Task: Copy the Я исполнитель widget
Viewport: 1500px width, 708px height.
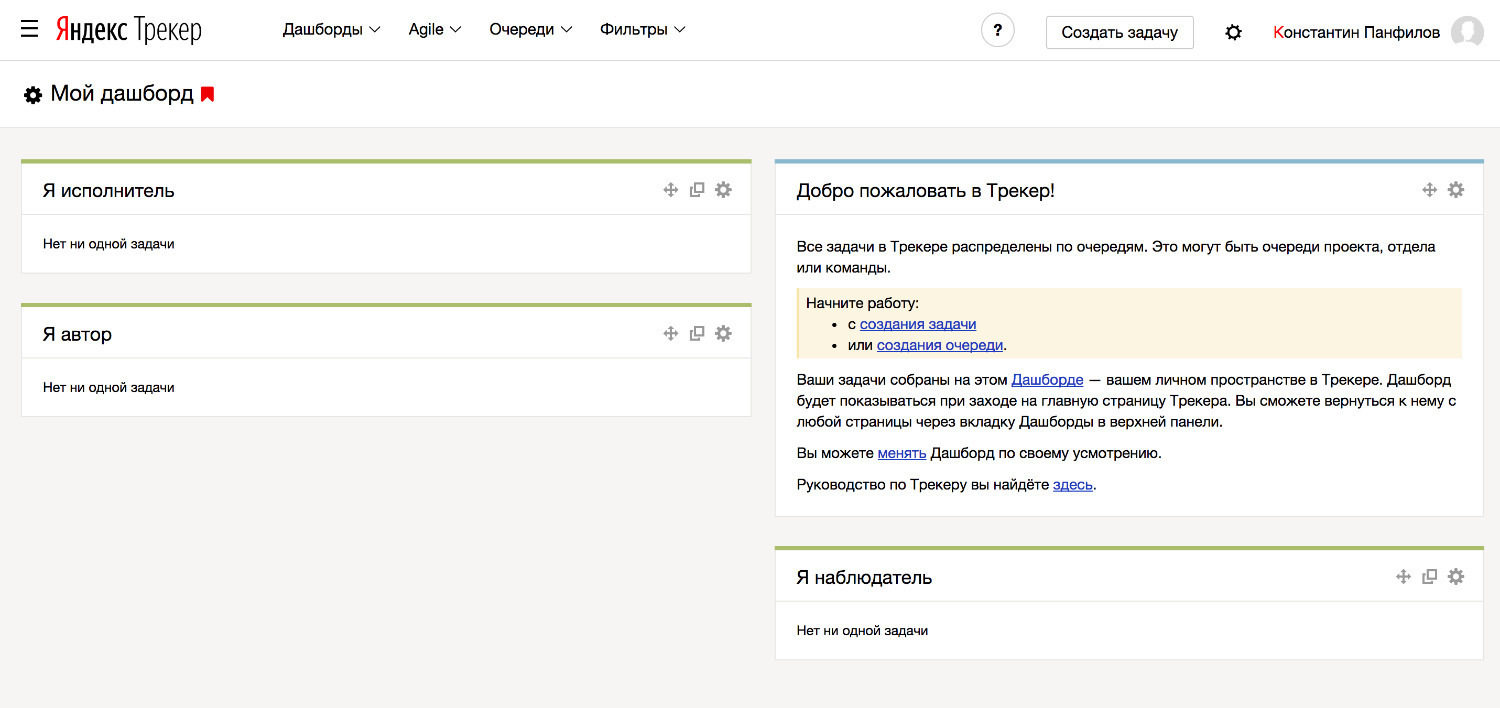Action: [x=697, y=190]
